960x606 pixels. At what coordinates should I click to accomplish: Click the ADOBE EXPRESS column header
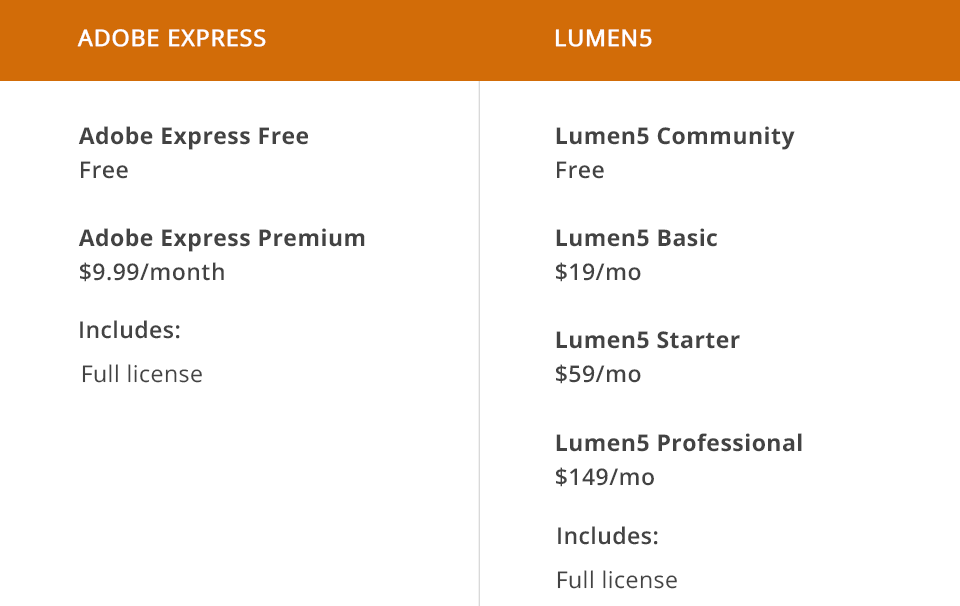172,39
